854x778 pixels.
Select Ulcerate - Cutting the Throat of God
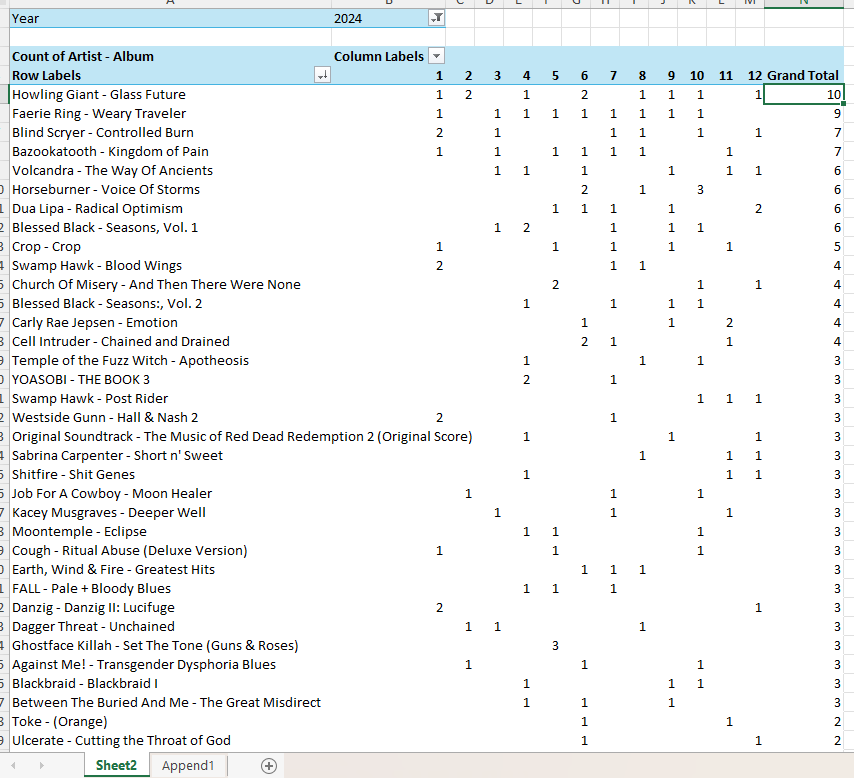pos(170,740)
